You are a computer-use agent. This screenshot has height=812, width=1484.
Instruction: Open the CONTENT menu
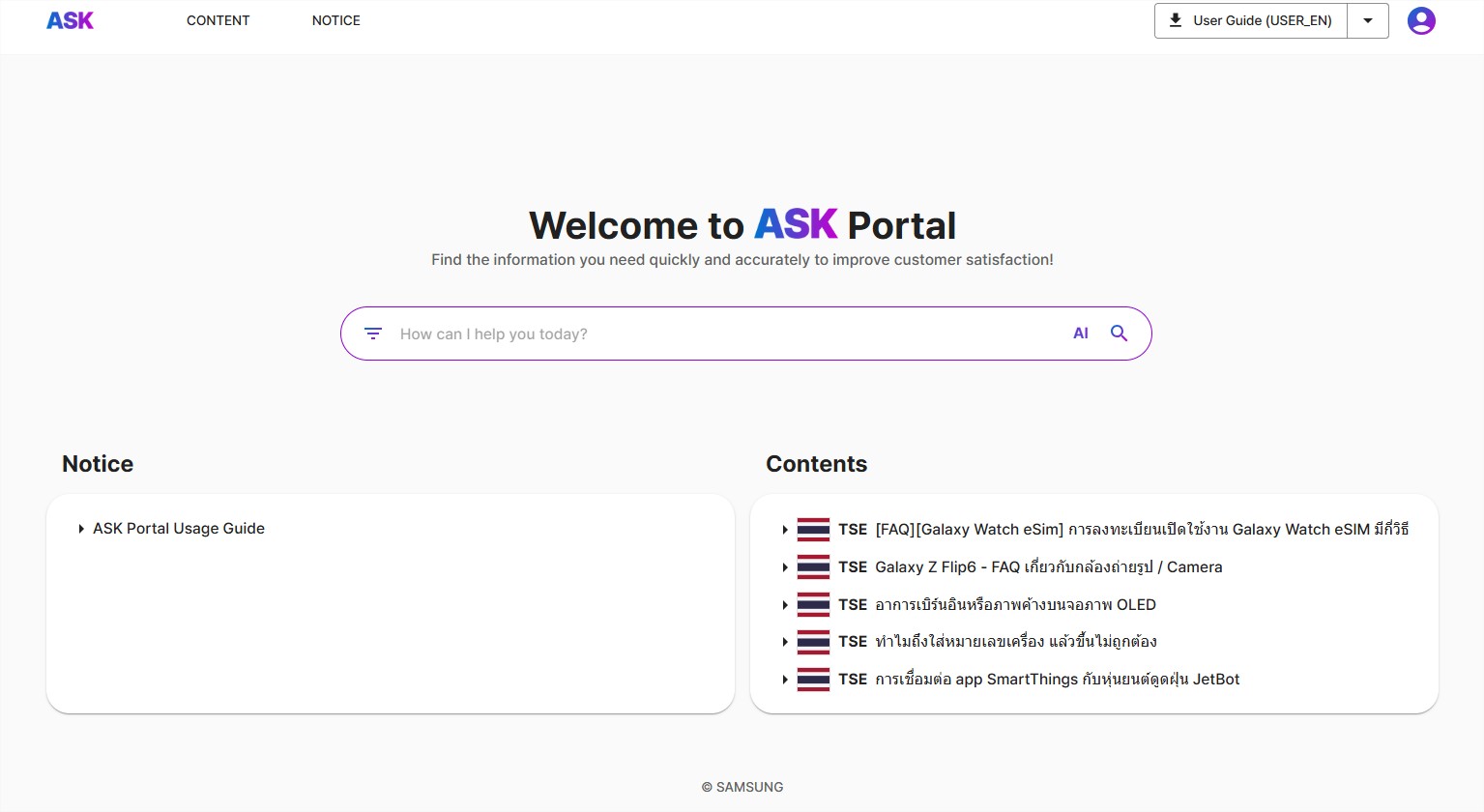click(x=218, y=20)
